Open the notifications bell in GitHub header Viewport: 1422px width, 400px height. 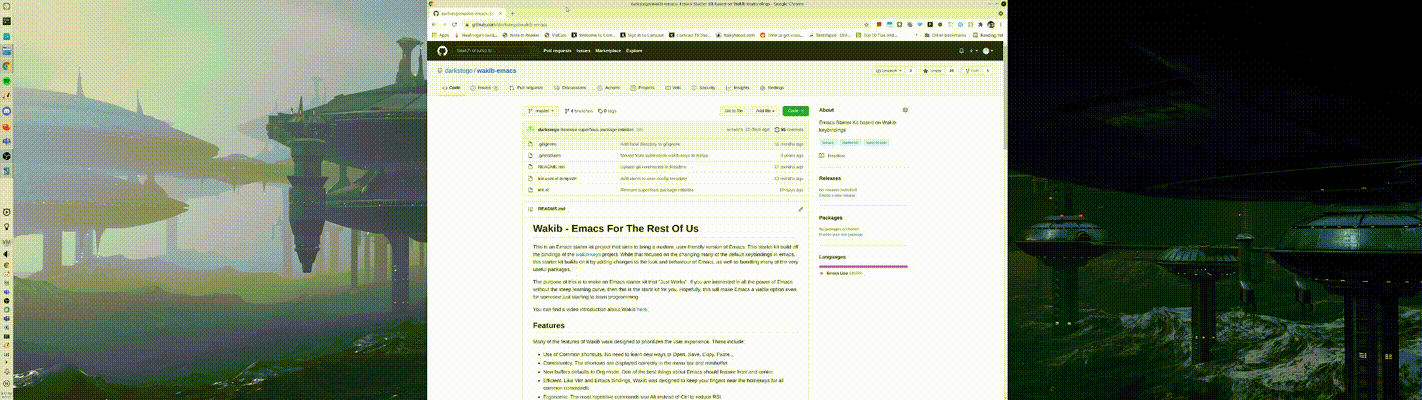961,50
